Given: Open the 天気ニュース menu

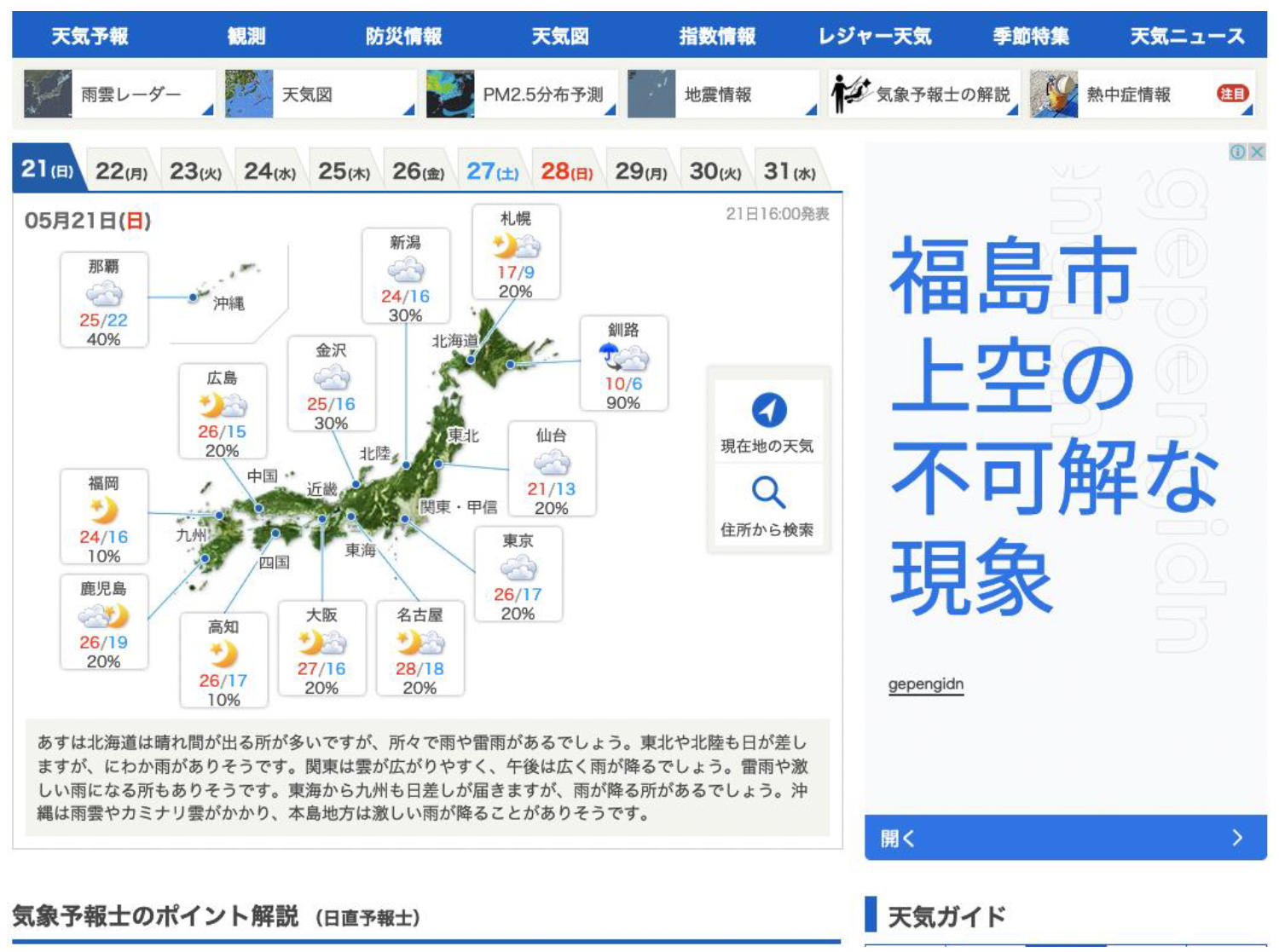Looking at the screenshot, I should click(1188, 36).
